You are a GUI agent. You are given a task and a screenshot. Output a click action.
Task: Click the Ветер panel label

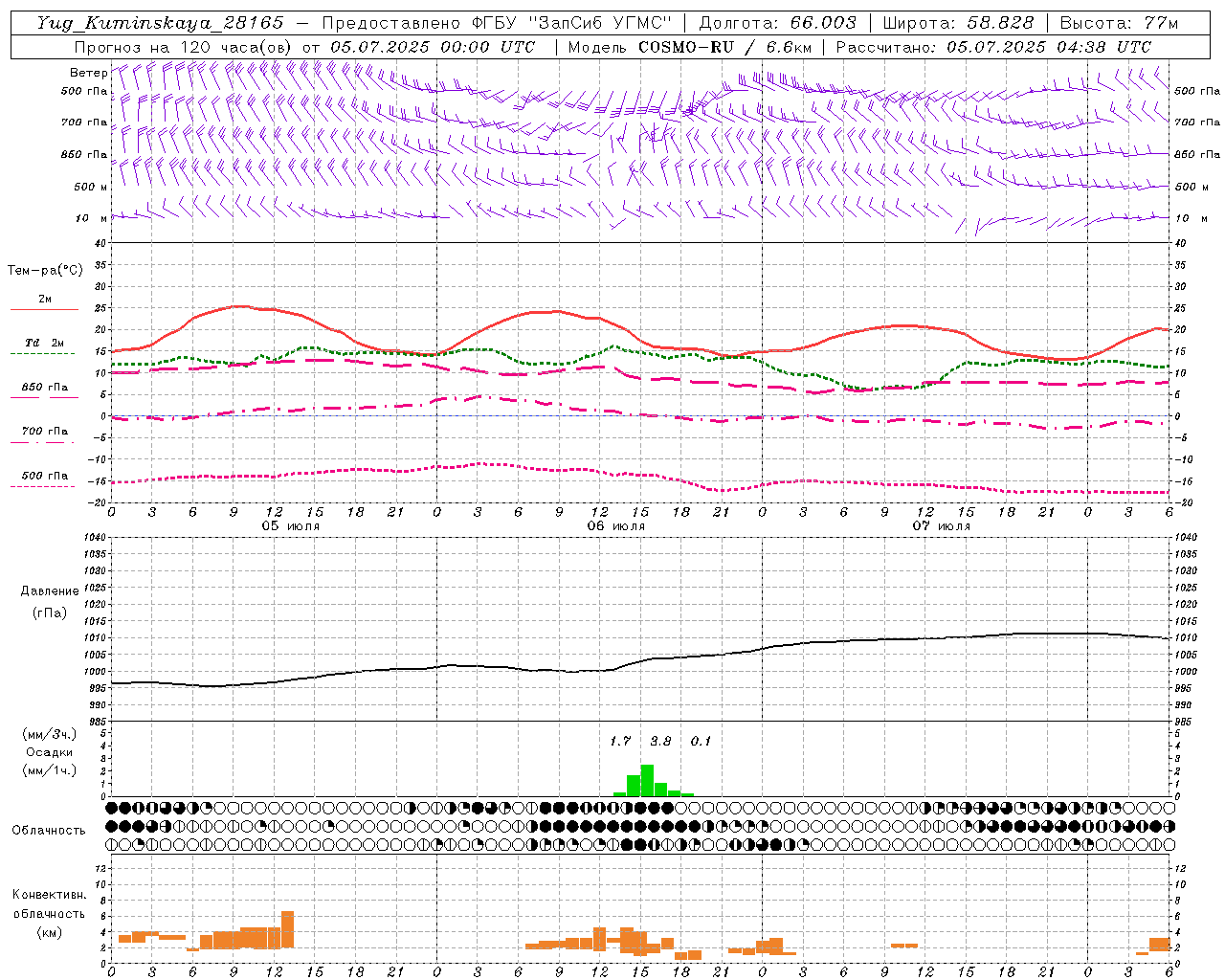pos(88,73)
